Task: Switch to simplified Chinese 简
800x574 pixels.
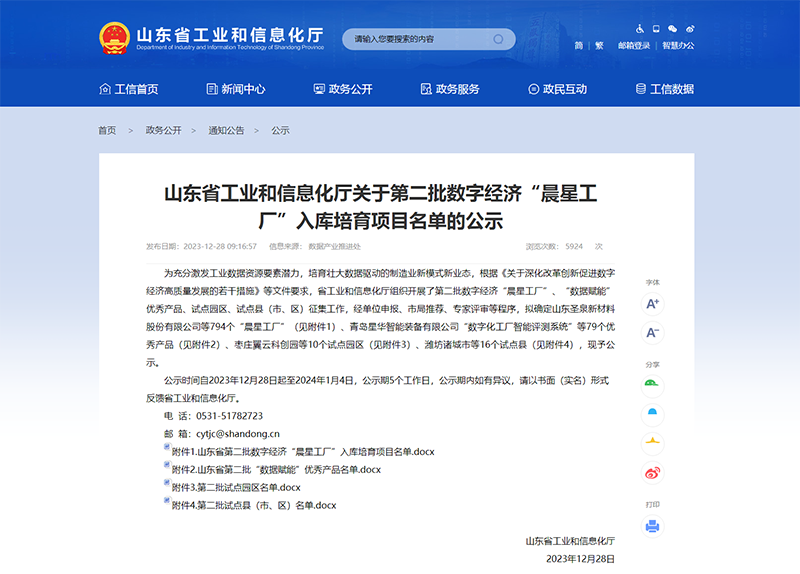Action: click(x=579, y=46)
